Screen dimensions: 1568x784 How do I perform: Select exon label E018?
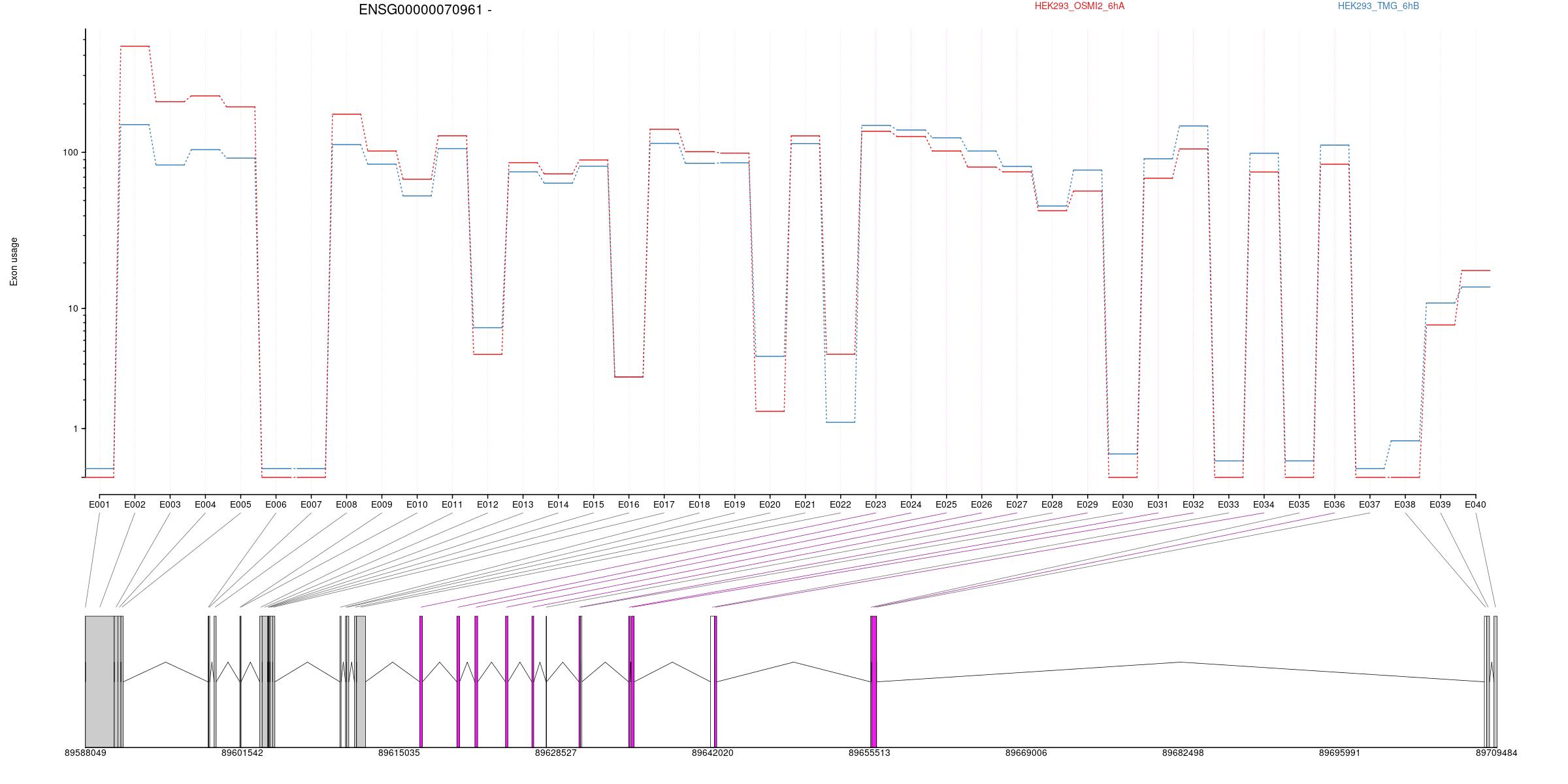[x=699, y=504]
